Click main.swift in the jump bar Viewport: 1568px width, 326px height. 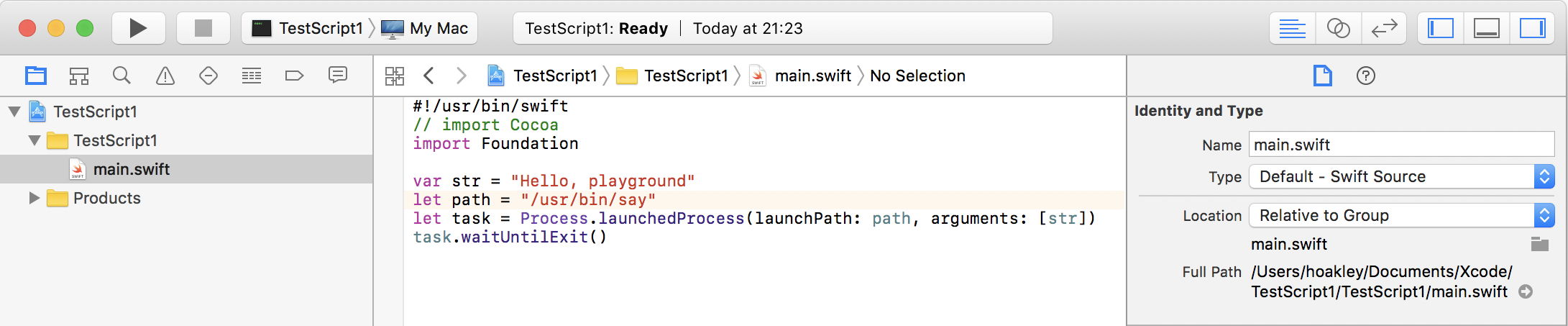(x=800, y=76)
